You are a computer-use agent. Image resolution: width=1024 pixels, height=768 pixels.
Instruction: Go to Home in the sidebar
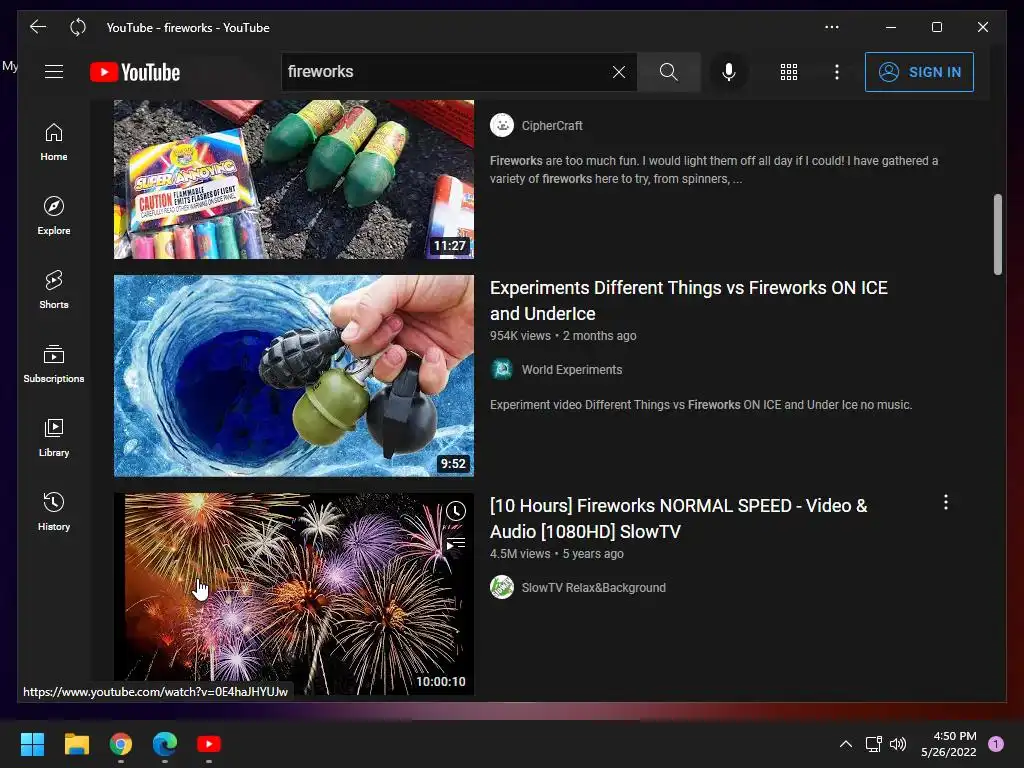54,142
